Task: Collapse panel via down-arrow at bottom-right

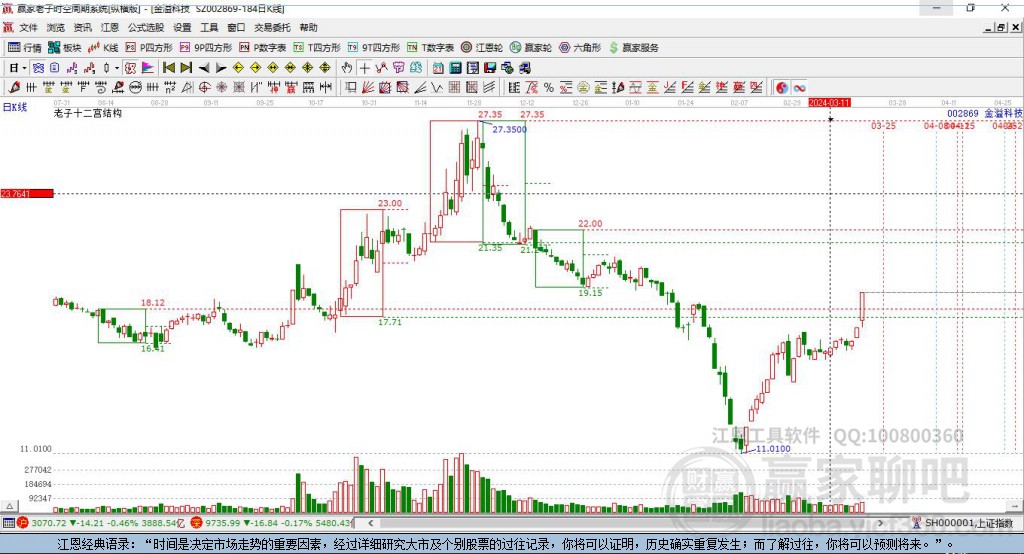Action: tap(1015, 506)
